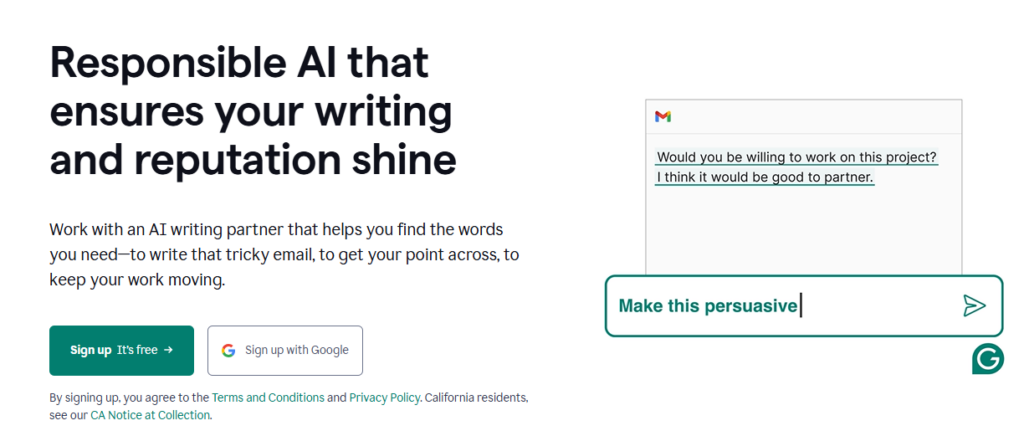Place cursor after the word persuasive

(800, 305)
